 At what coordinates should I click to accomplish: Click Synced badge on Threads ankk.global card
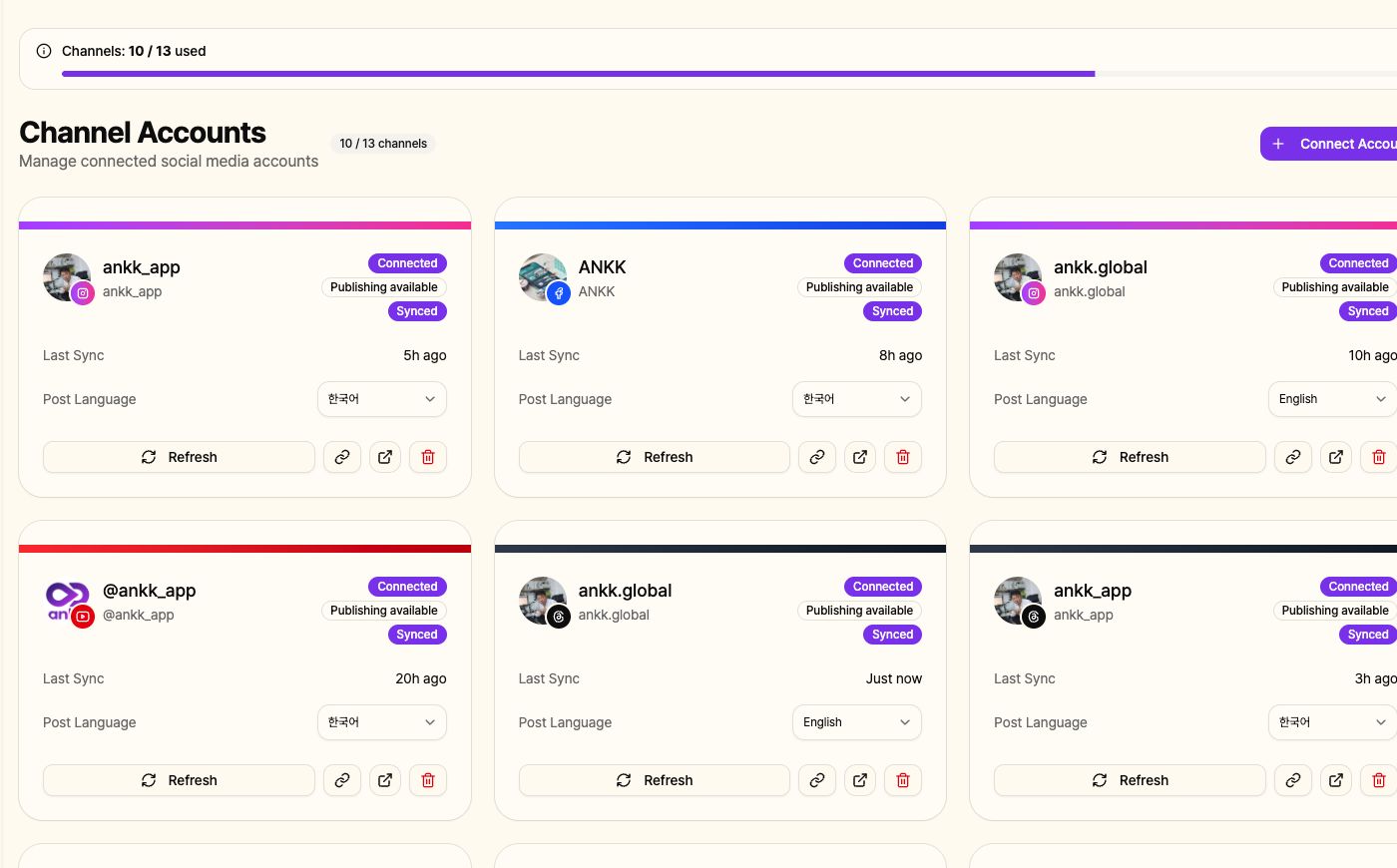coord(892,635)
